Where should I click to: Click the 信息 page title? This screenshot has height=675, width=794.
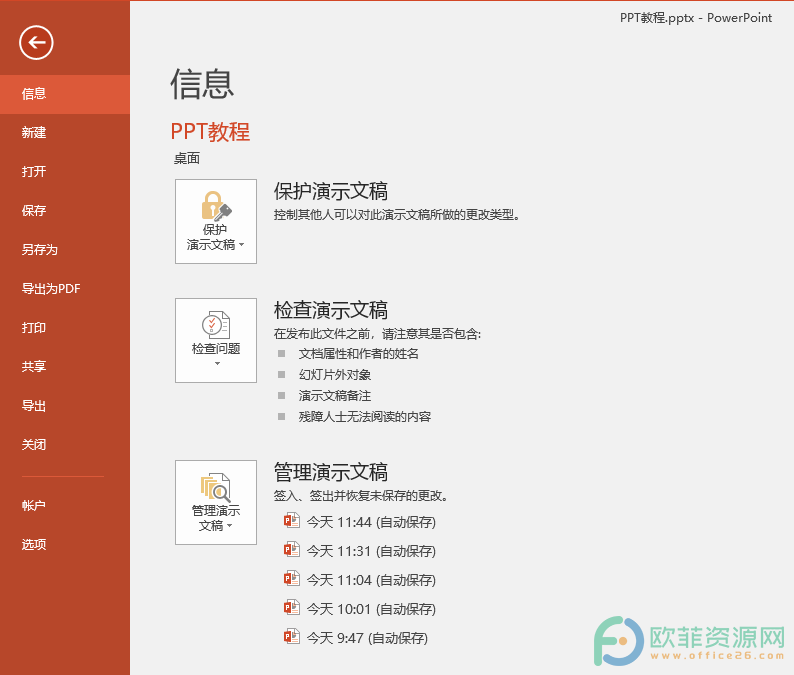(x=202, y=84)
